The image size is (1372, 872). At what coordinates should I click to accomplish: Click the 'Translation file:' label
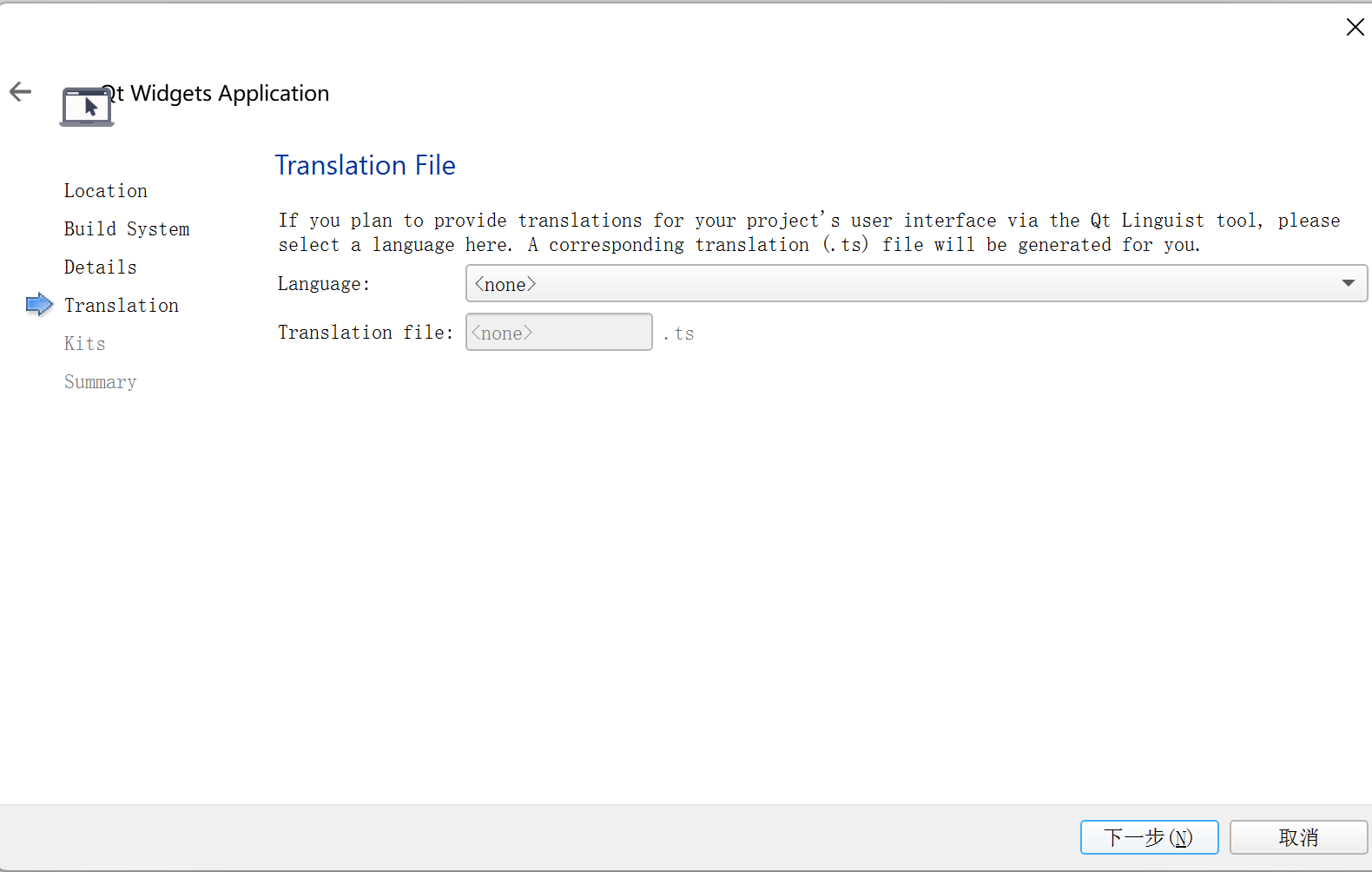(x=366, y=333)
